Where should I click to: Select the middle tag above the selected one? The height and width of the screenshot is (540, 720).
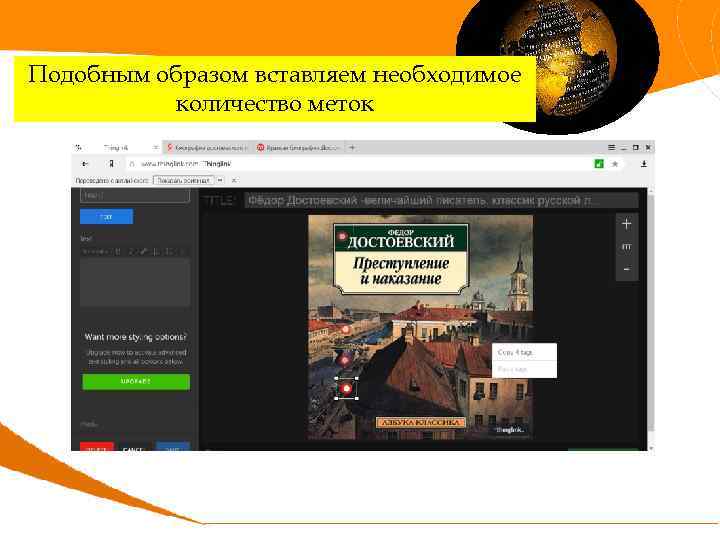pos(345,360)
